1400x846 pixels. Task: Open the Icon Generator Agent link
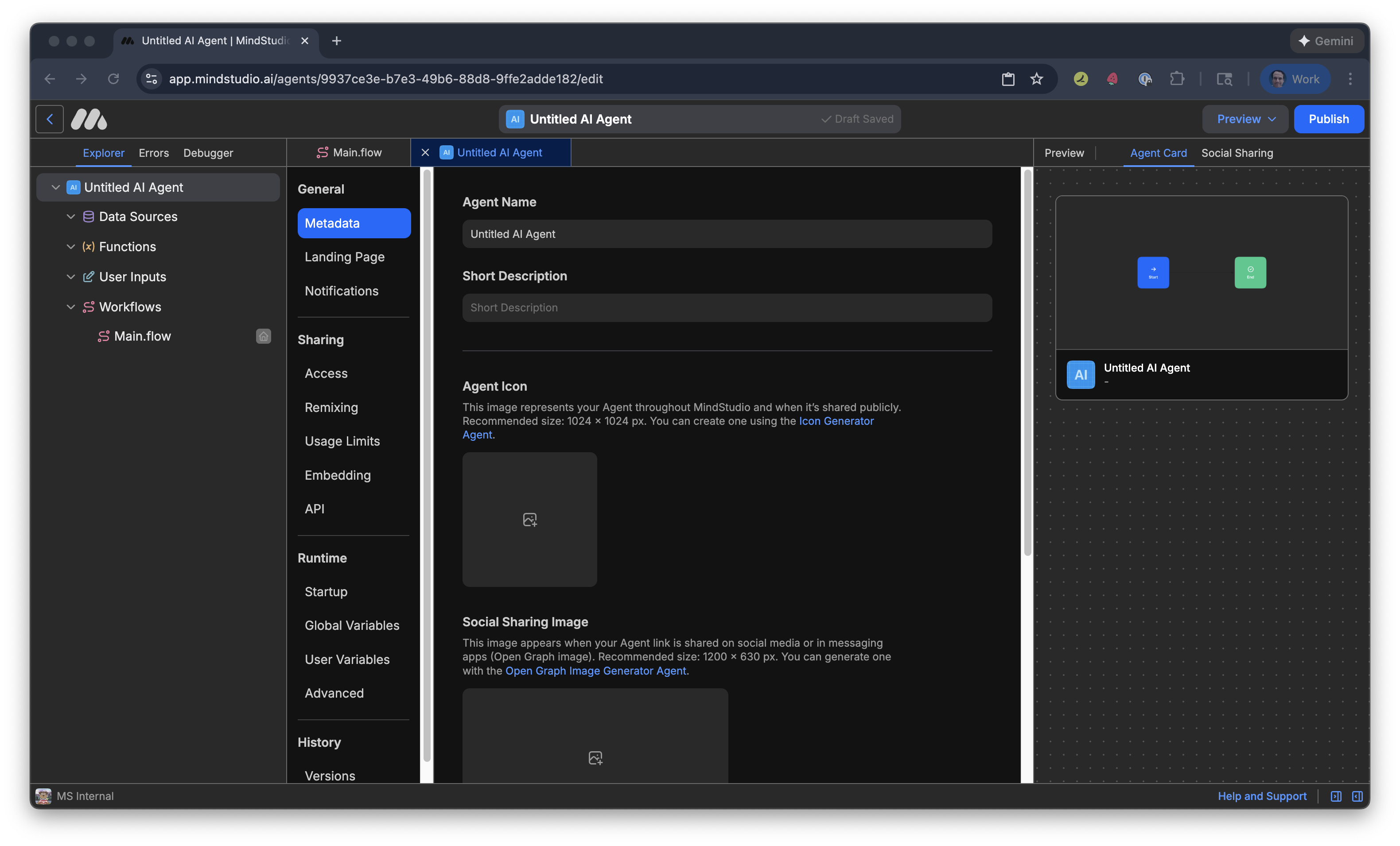[836, 421]
